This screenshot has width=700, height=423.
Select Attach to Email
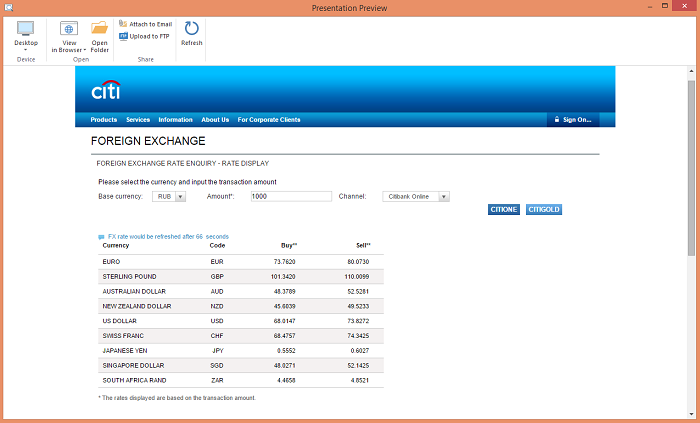point(146,24)
